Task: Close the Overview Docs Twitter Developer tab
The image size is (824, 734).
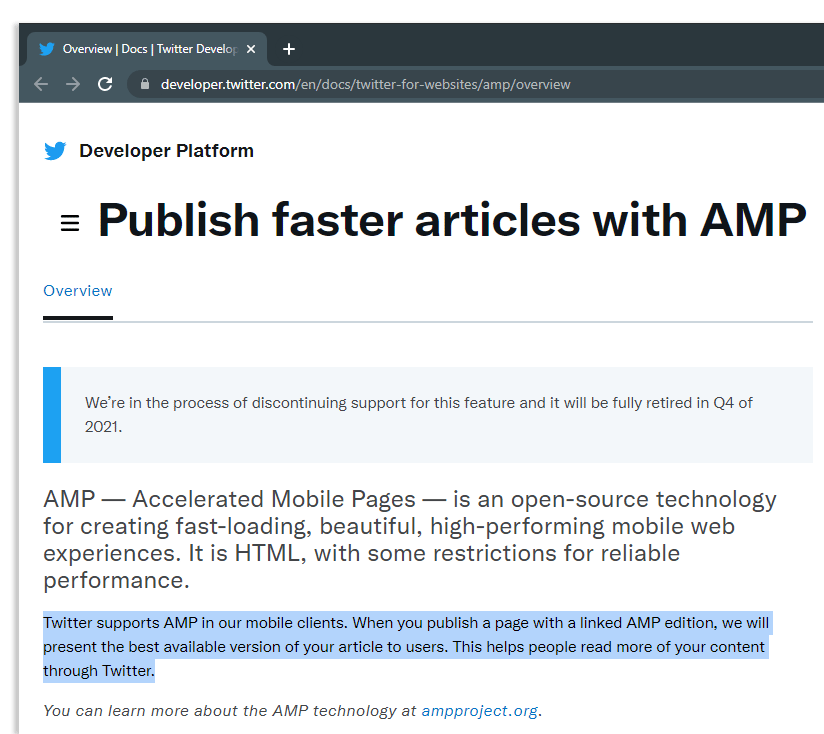Action: 251,49
